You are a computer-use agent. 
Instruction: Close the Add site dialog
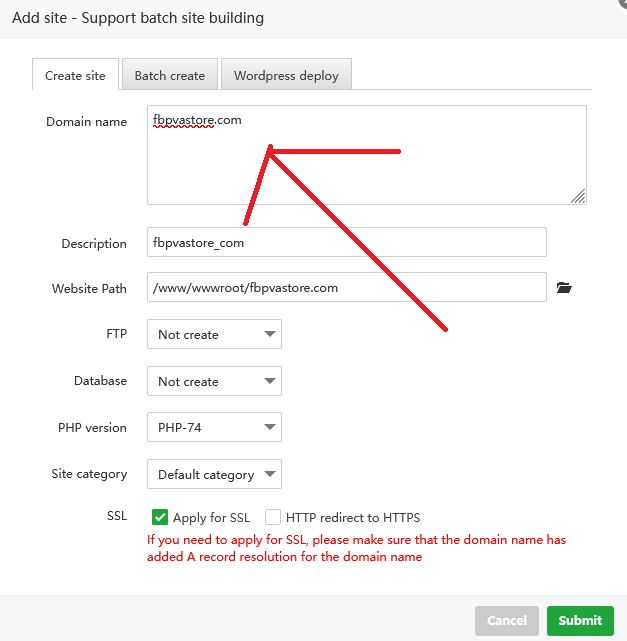(622, 3)
